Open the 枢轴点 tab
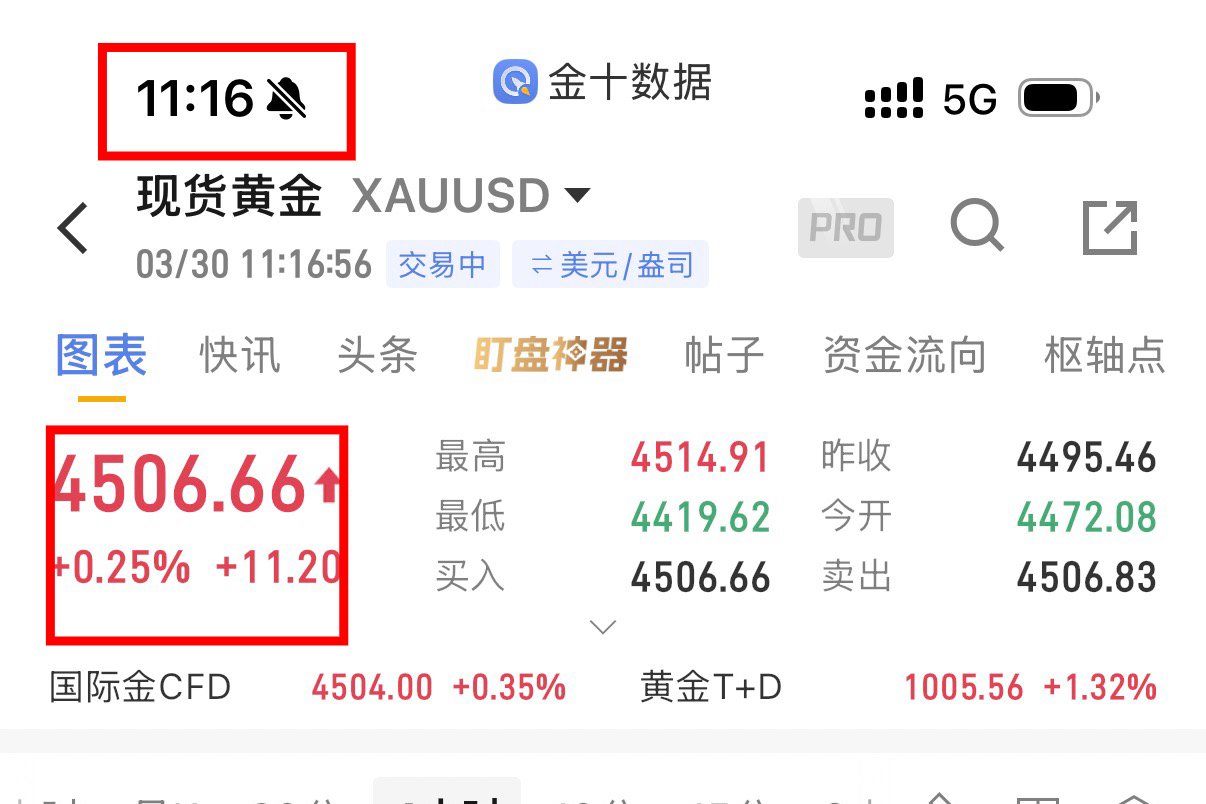This screenshot has height=804, width=1206. tap(1105, 355)
